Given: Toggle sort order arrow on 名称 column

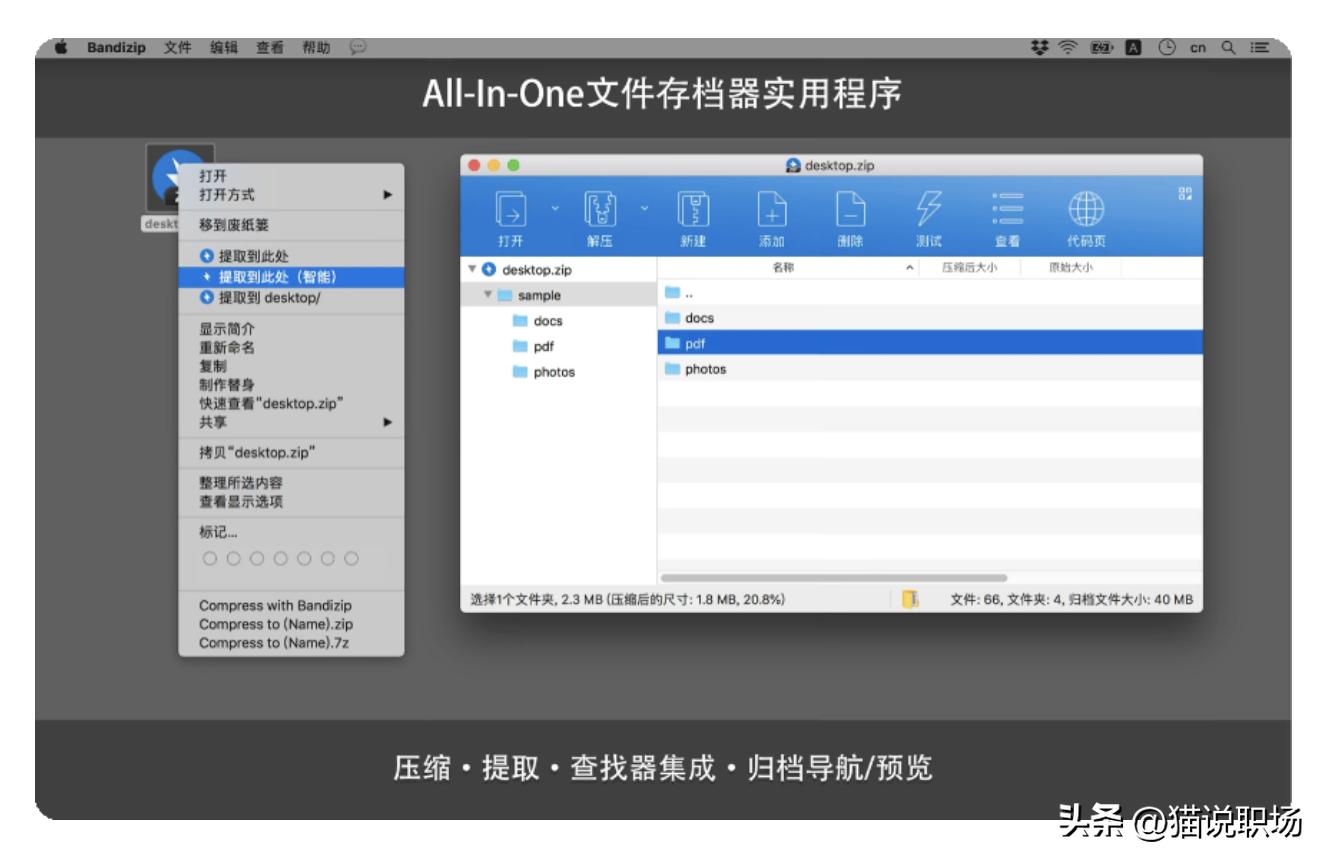Looking at the screenshot, I should pyautogui.click(x=909, y=268).
